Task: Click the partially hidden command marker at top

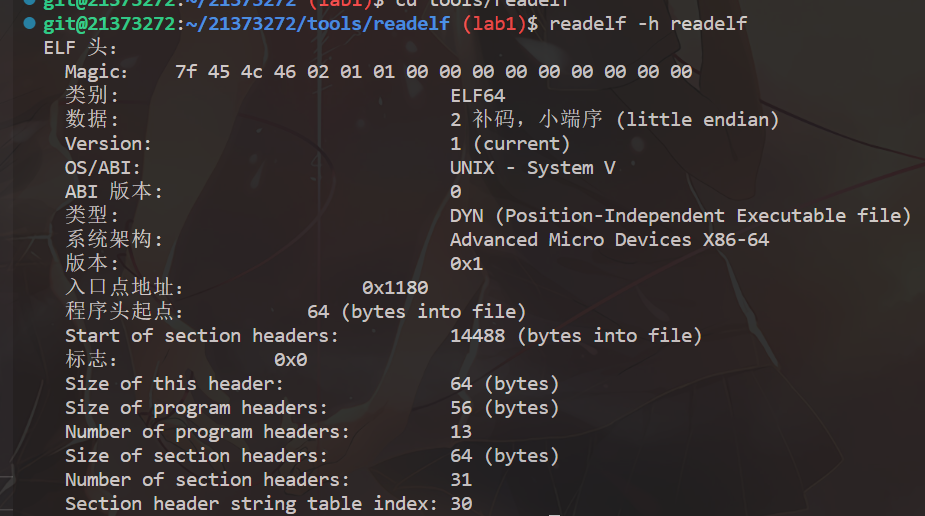Action: pyautogui.click(x=29, y=2)
